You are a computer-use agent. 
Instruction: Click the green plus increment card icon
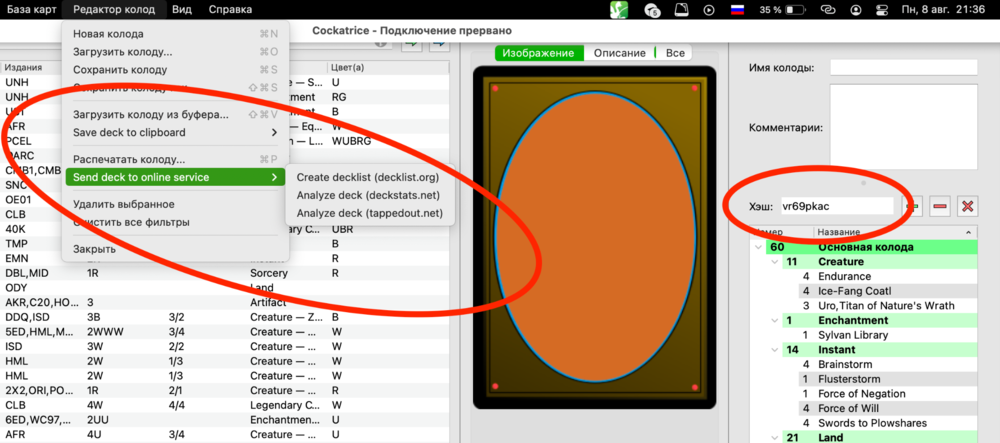(912, 206)
